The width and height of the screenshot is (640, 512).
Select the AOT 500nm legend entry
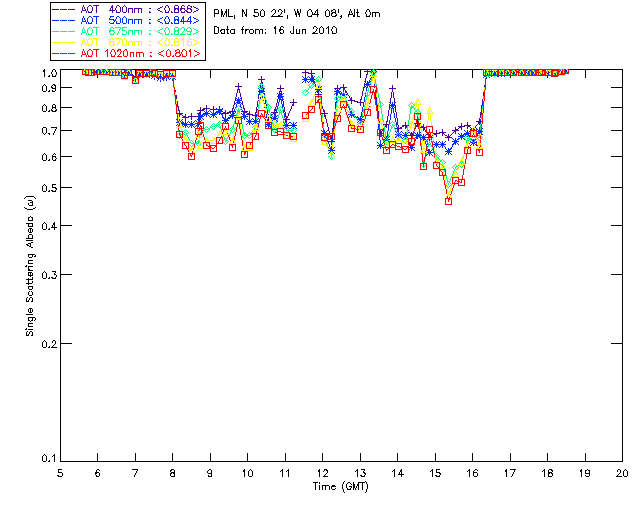[x=126, y=20]
